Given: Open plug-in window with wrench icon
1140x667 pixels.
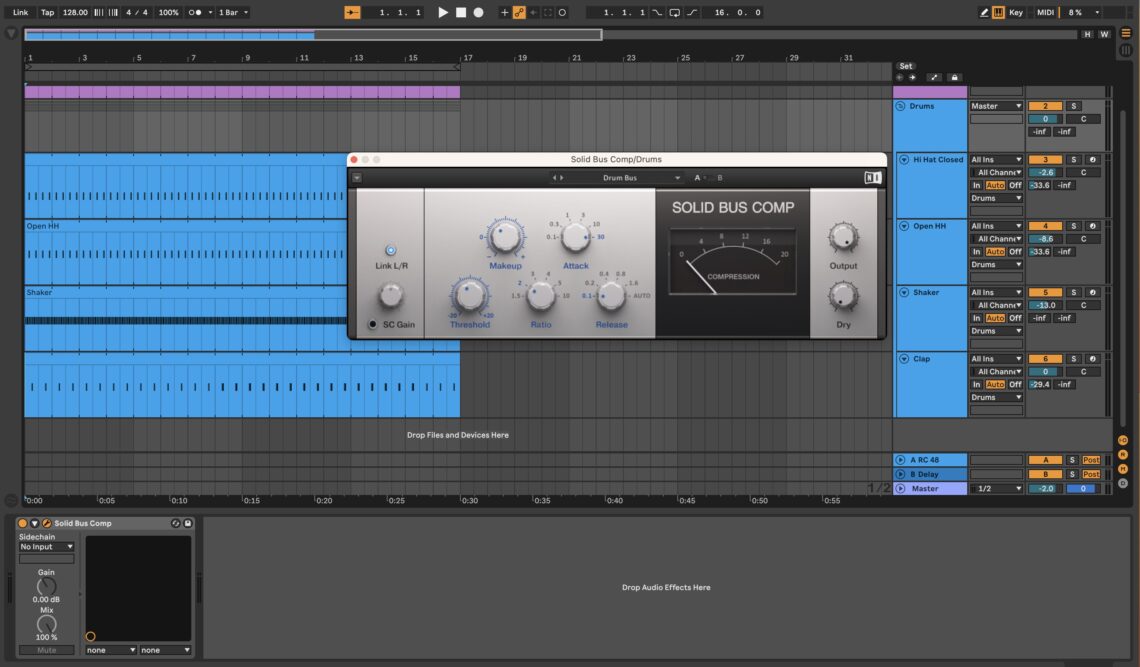Looking at the screenshot, I should pyautogui.click(x=47, y=523).
